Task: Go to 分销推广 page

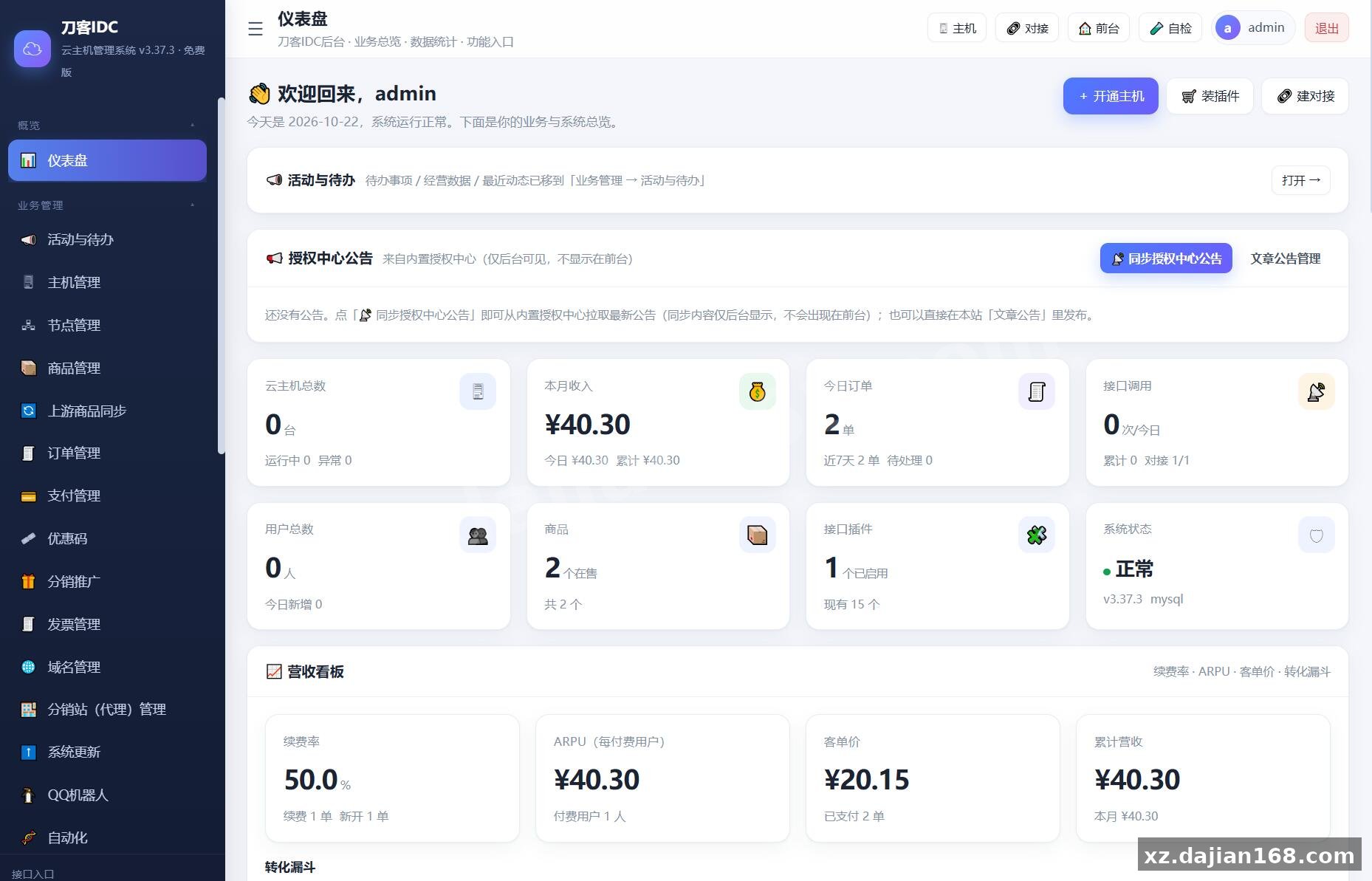Action: coord(107,581)
